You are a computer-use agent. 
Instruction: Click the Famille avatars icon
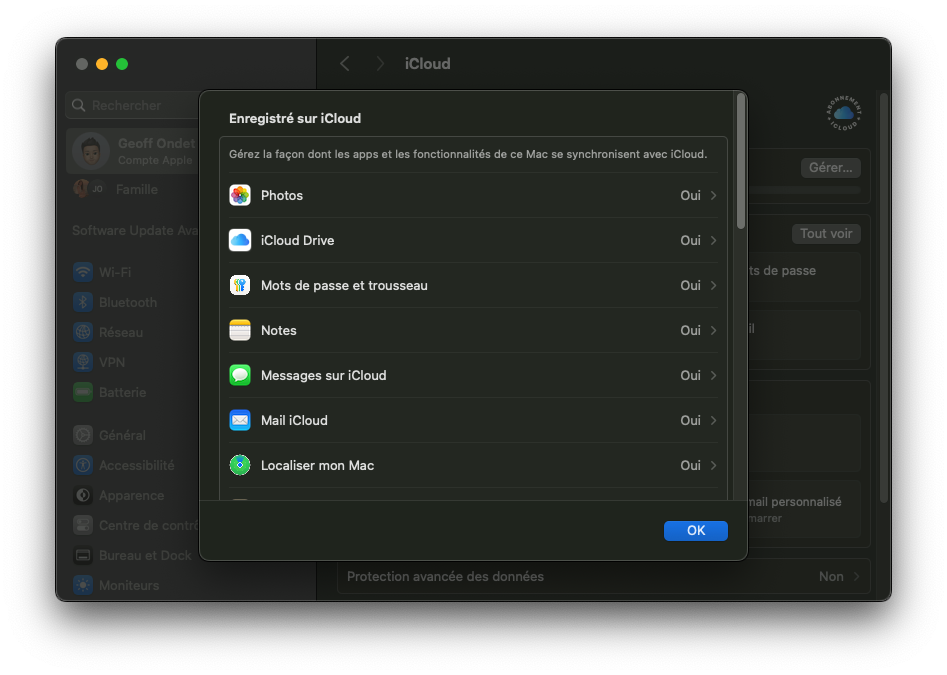point(89,189)
